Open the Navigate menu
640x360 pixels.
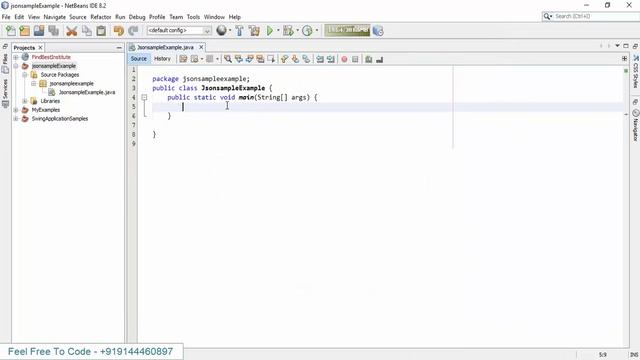click(55, 17)
